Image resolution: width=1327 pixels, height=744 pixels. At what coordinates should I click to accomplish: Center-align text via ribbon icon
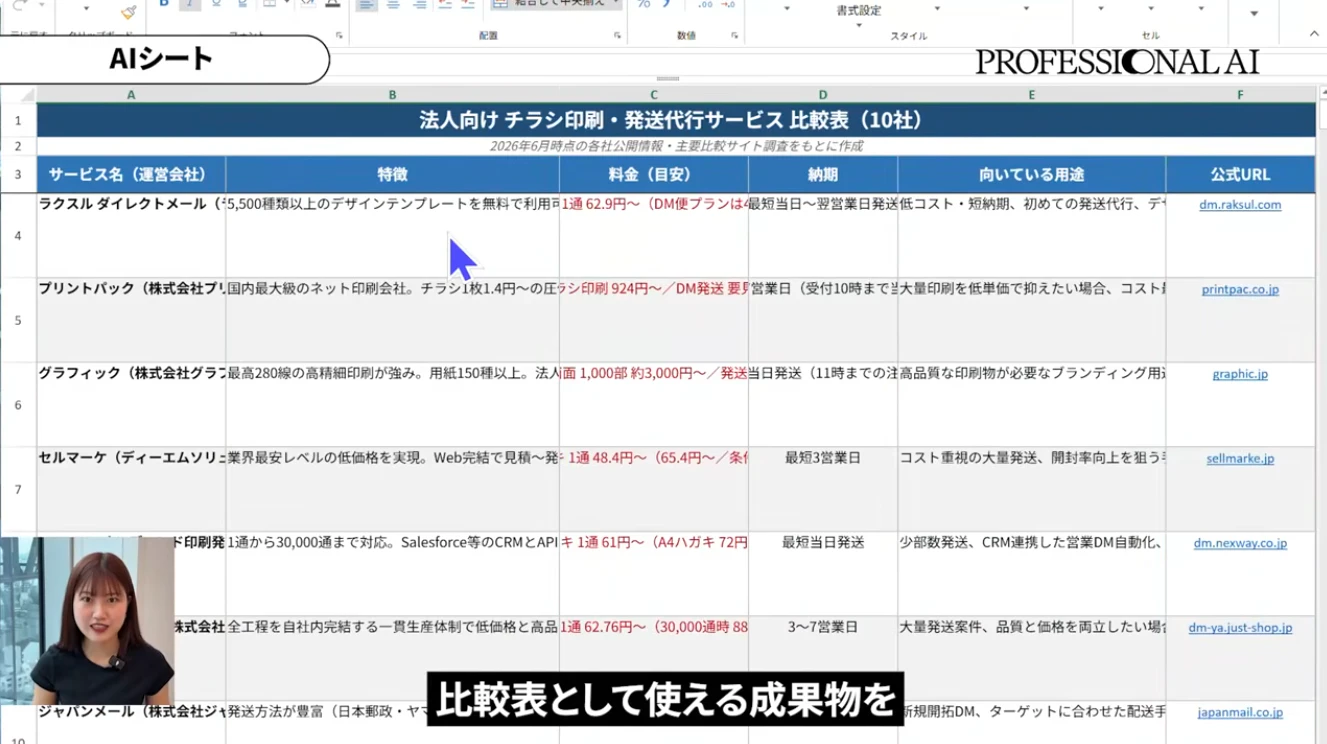point(393,5)
